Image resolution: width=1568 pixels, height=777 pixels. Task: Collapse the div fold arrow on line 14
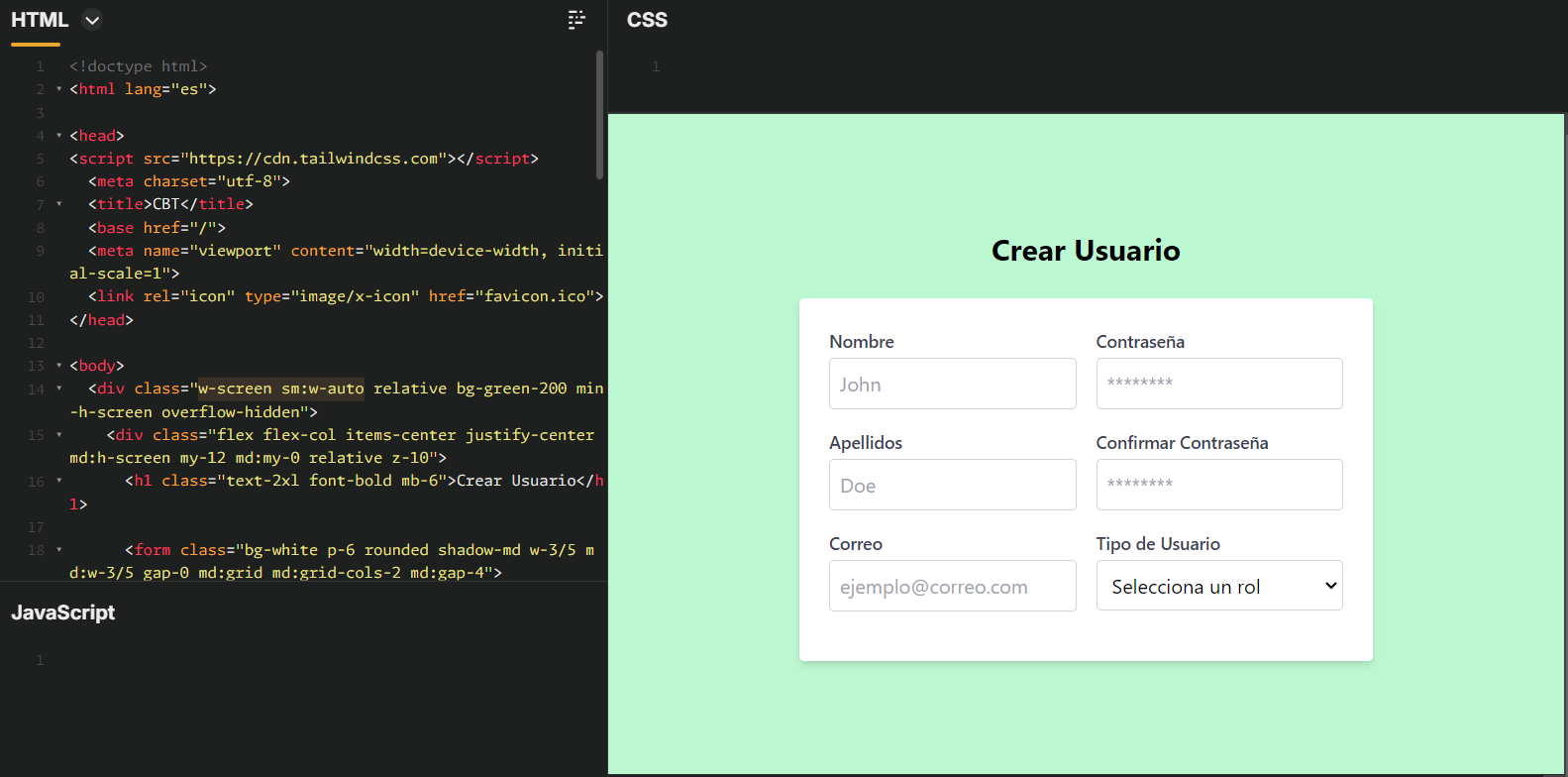[59, 388]
